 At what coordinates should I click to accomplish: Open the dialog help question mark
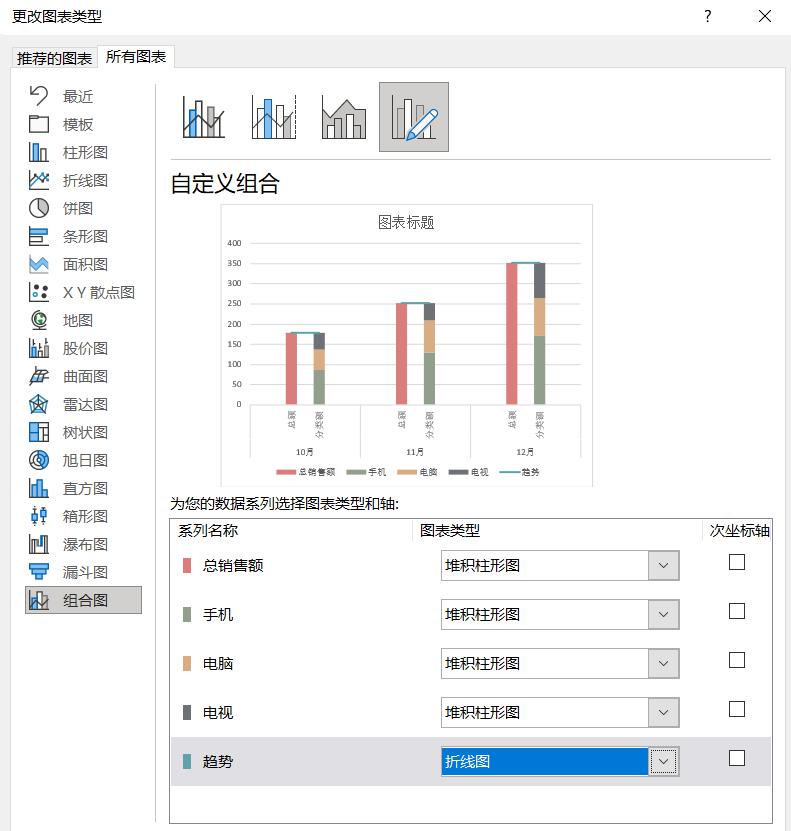tap(708, 16)
